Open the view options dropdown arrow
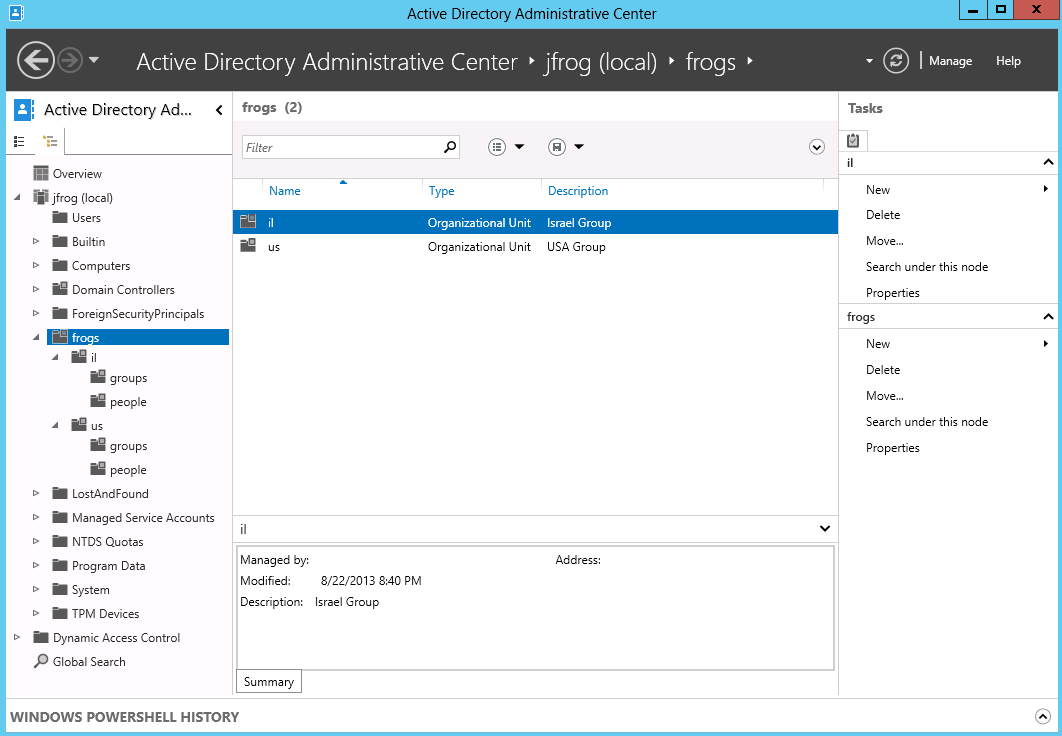 (519, 147)
